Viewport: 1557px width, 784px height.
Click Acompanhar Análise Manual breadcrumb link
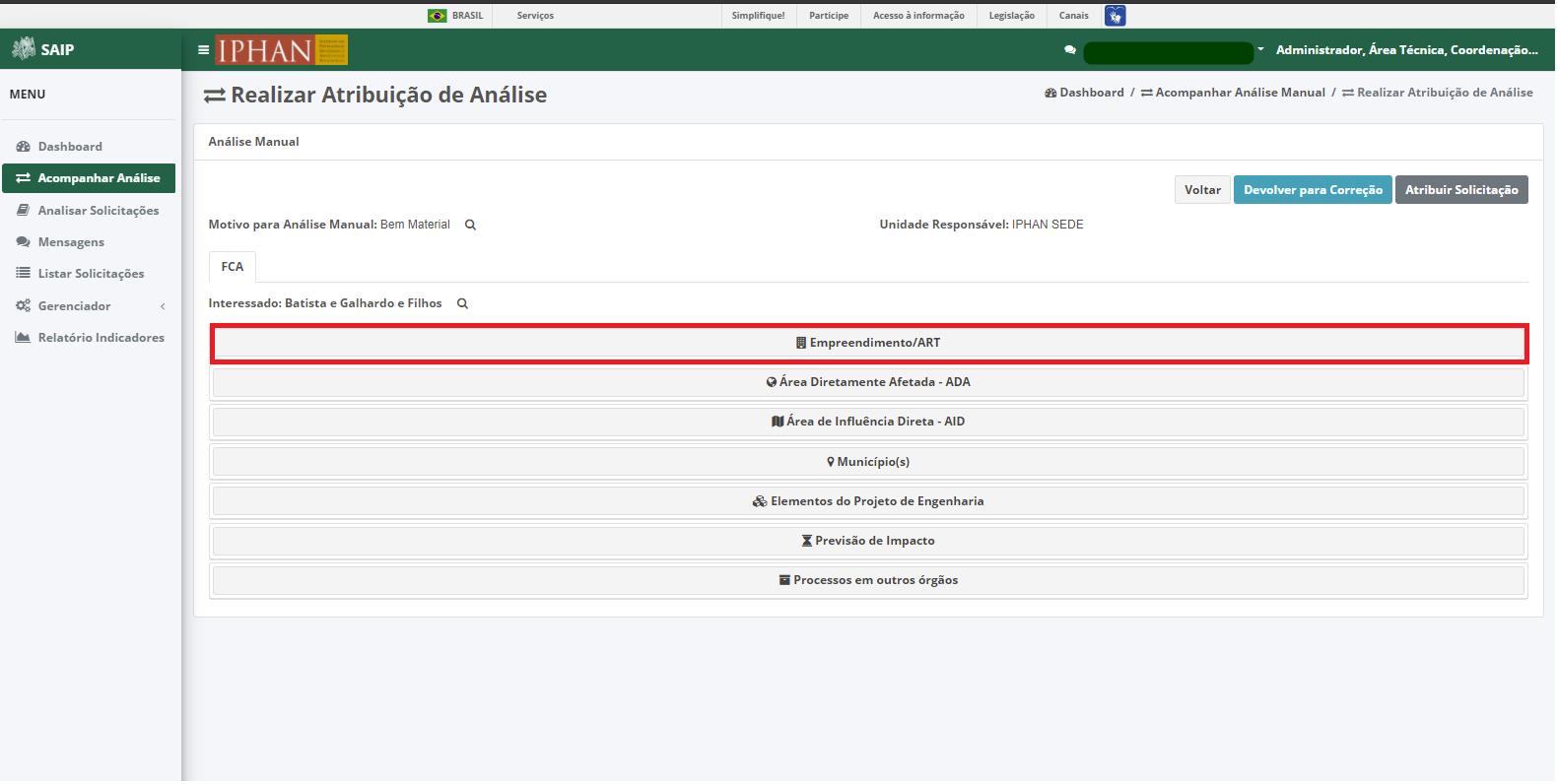coord(1233,93)
